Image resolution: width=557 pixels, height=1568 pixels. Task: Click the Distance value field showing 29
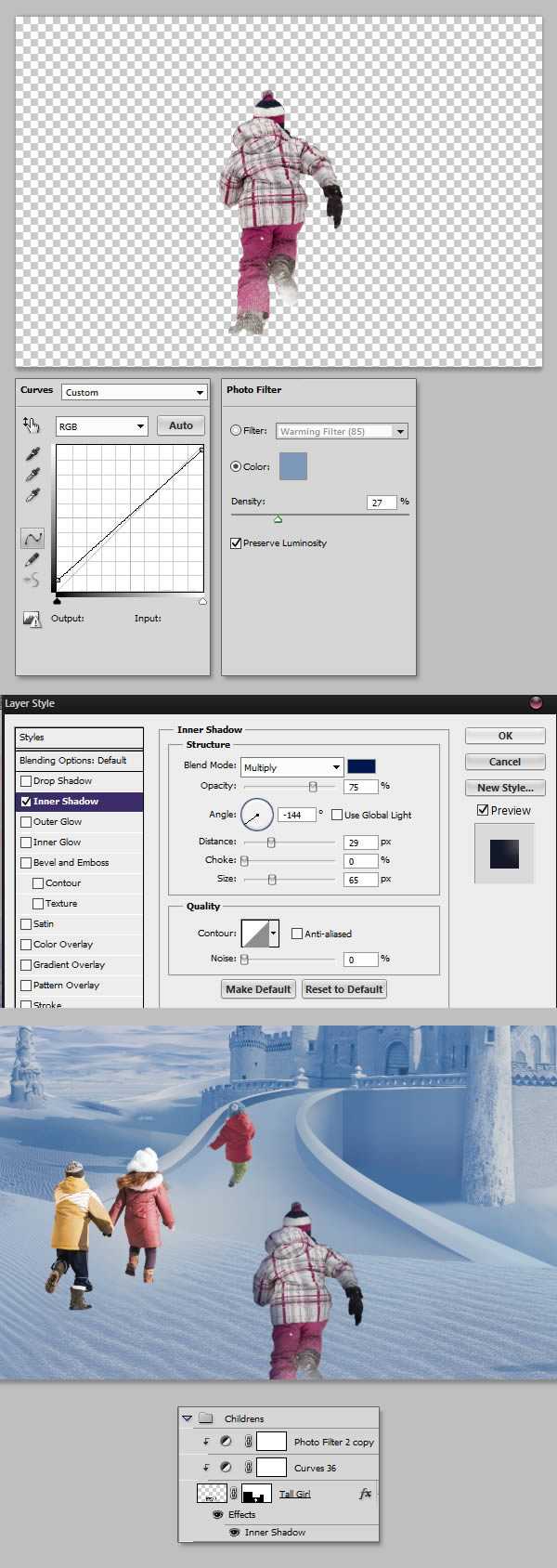pos(360,842)
